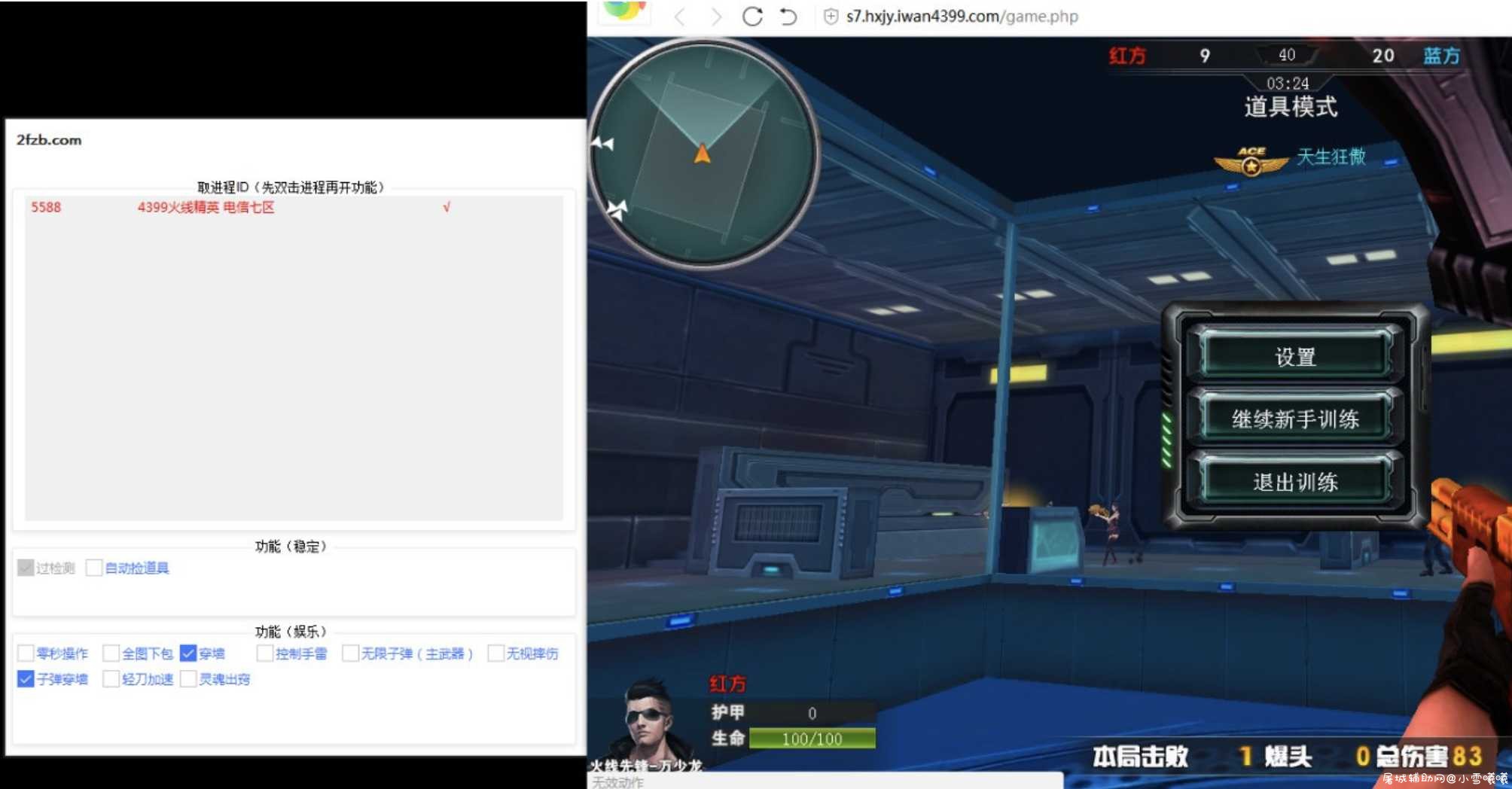Enable the 零秒操作 checkbox
Viewport: 1512px width, 789px height.
[26, 653]
